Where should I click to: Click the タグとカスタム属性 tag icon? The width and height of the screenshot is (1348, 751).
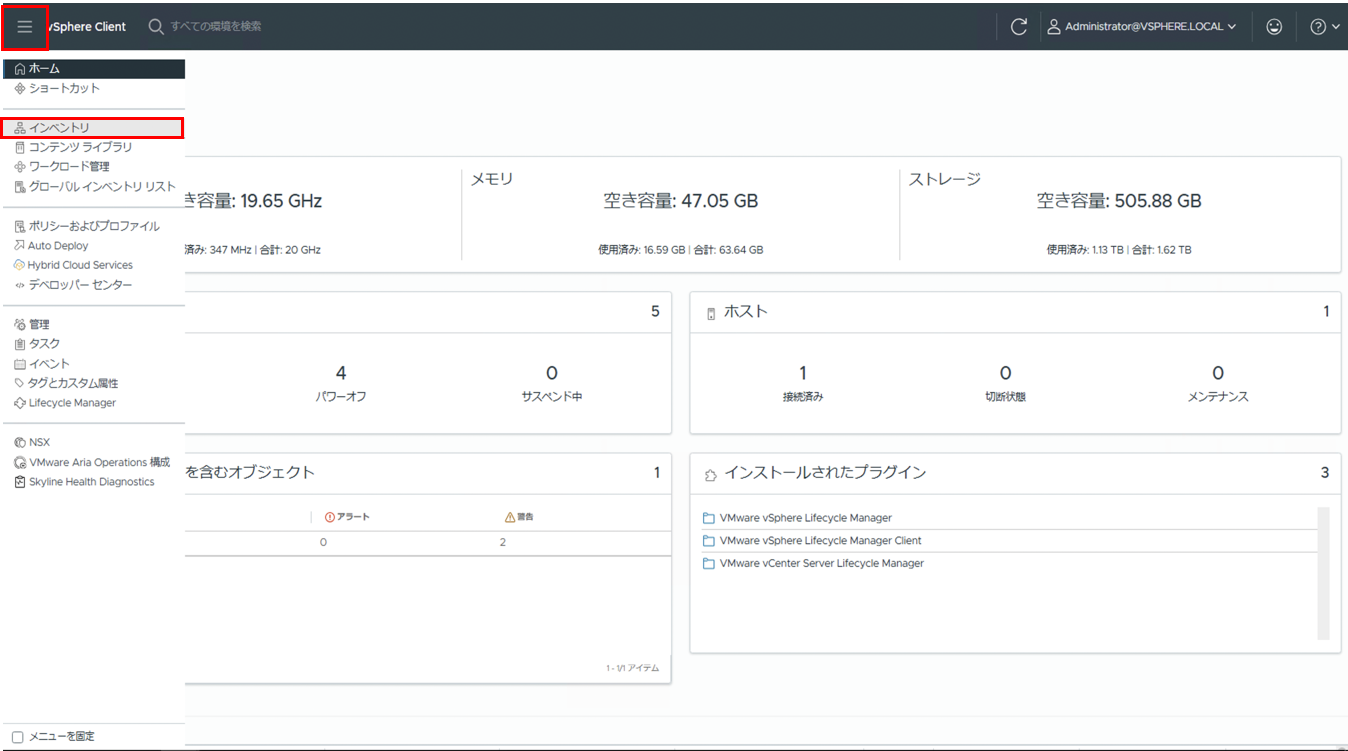20,383
